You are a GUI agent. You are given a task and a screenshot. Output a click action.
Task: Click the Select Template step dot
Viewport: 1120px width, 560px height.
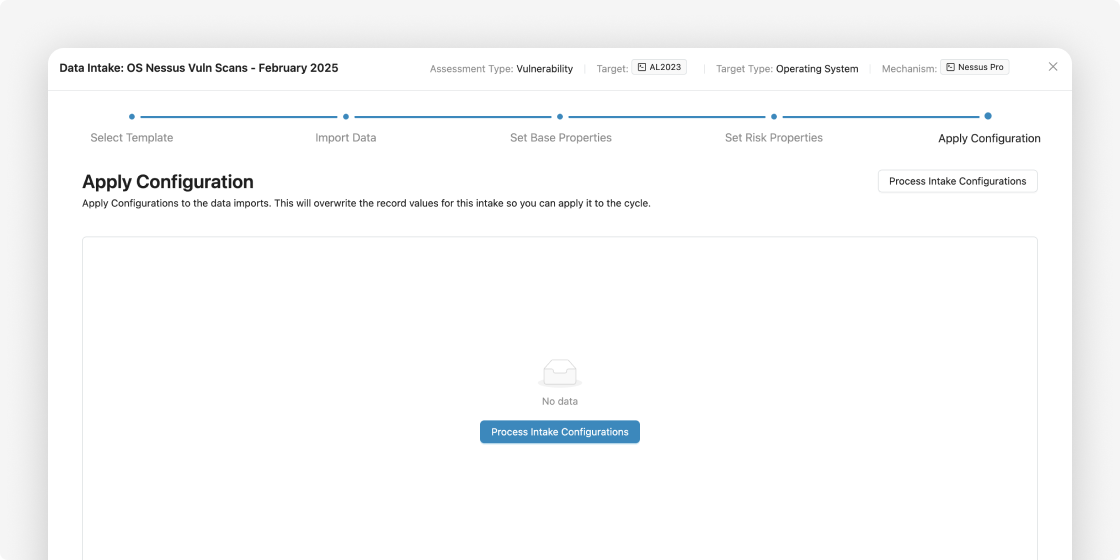(x=131, y=116)
